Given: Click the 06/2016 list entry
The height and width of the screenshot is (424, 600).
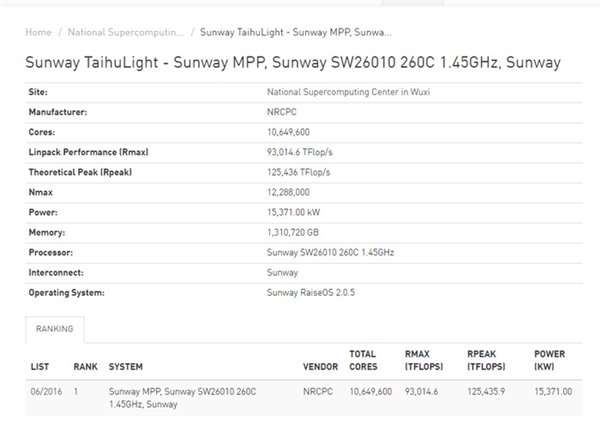Looking at the screenshot, I should tap(46, 391).
